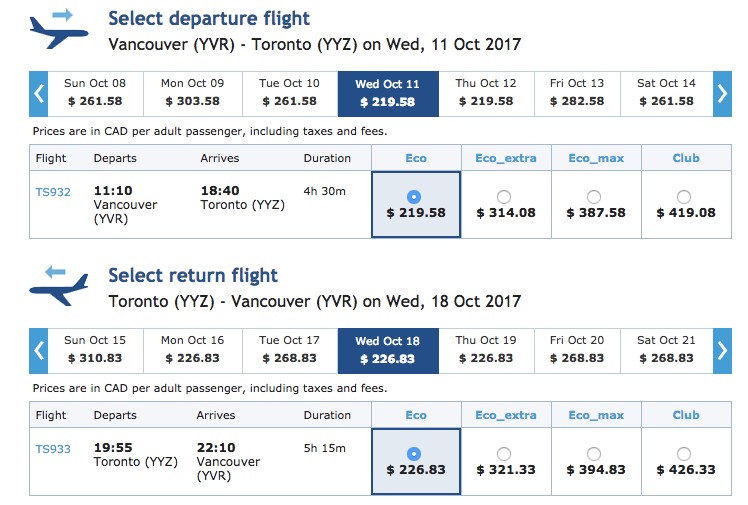Click the return flight airplane icon
The width and height of the screenshot is (748, 505).
tap(59, 286)
